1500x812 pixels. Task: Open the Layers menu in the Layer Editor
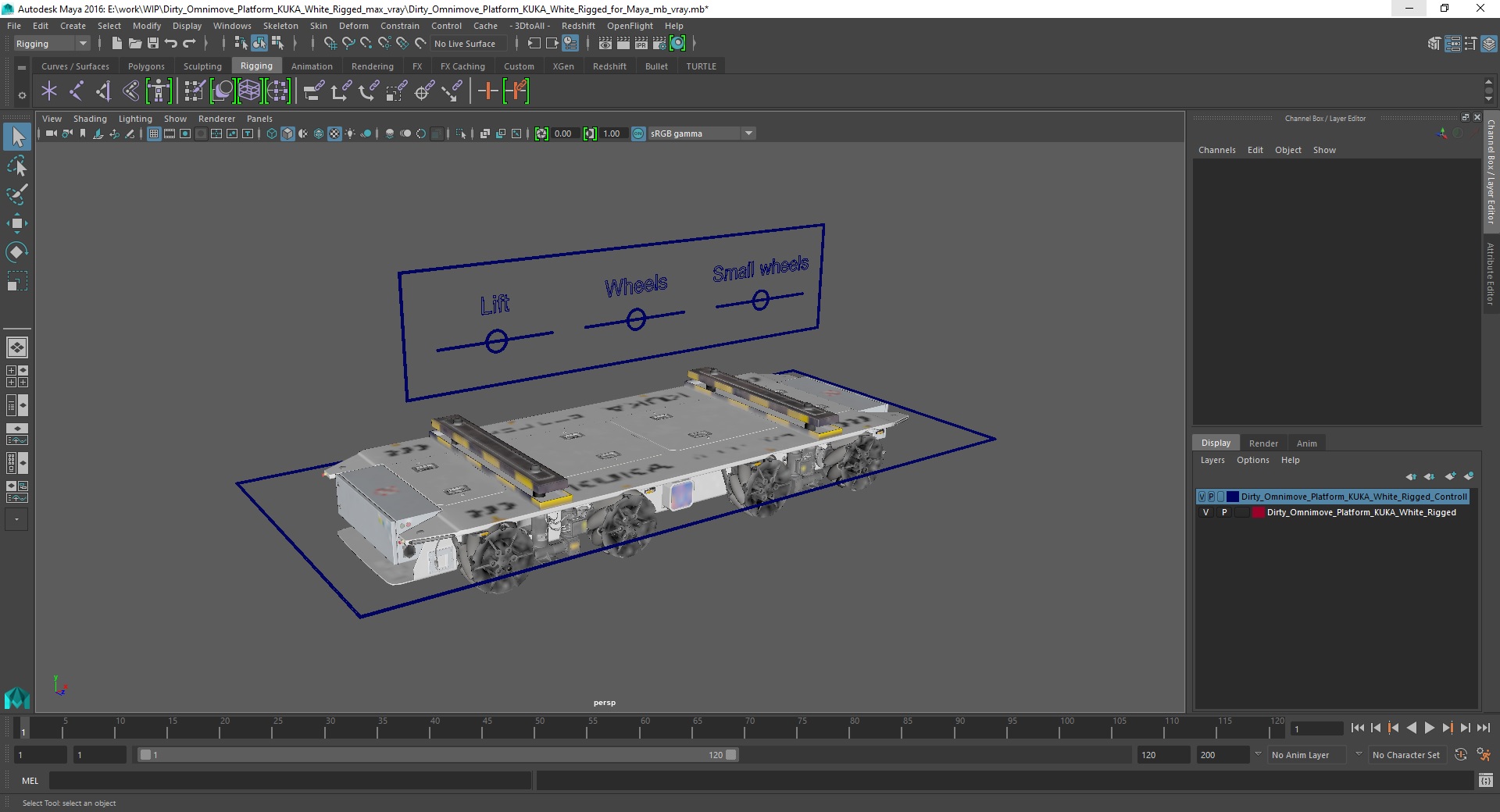click(x=1212, y=460)
